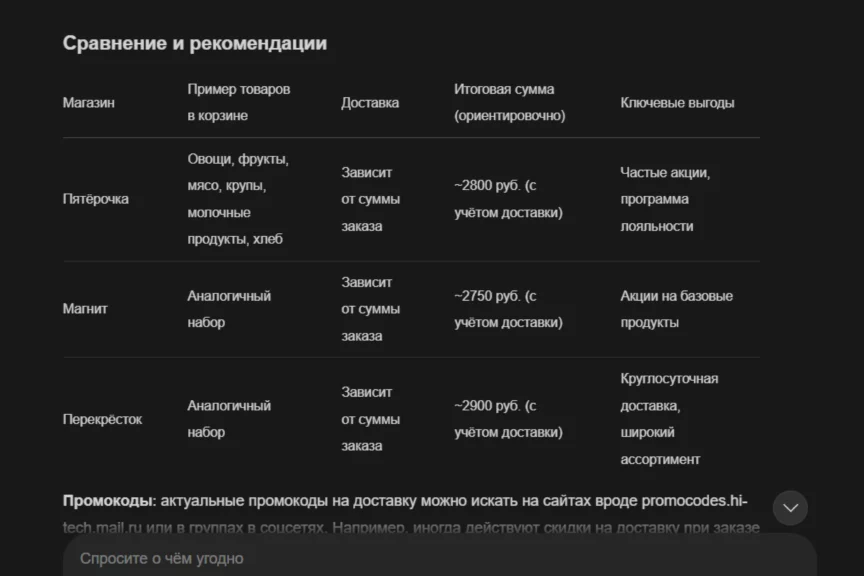
Task: Click the bold "Промокоды:" label
Action: click(x=109, y=500)
